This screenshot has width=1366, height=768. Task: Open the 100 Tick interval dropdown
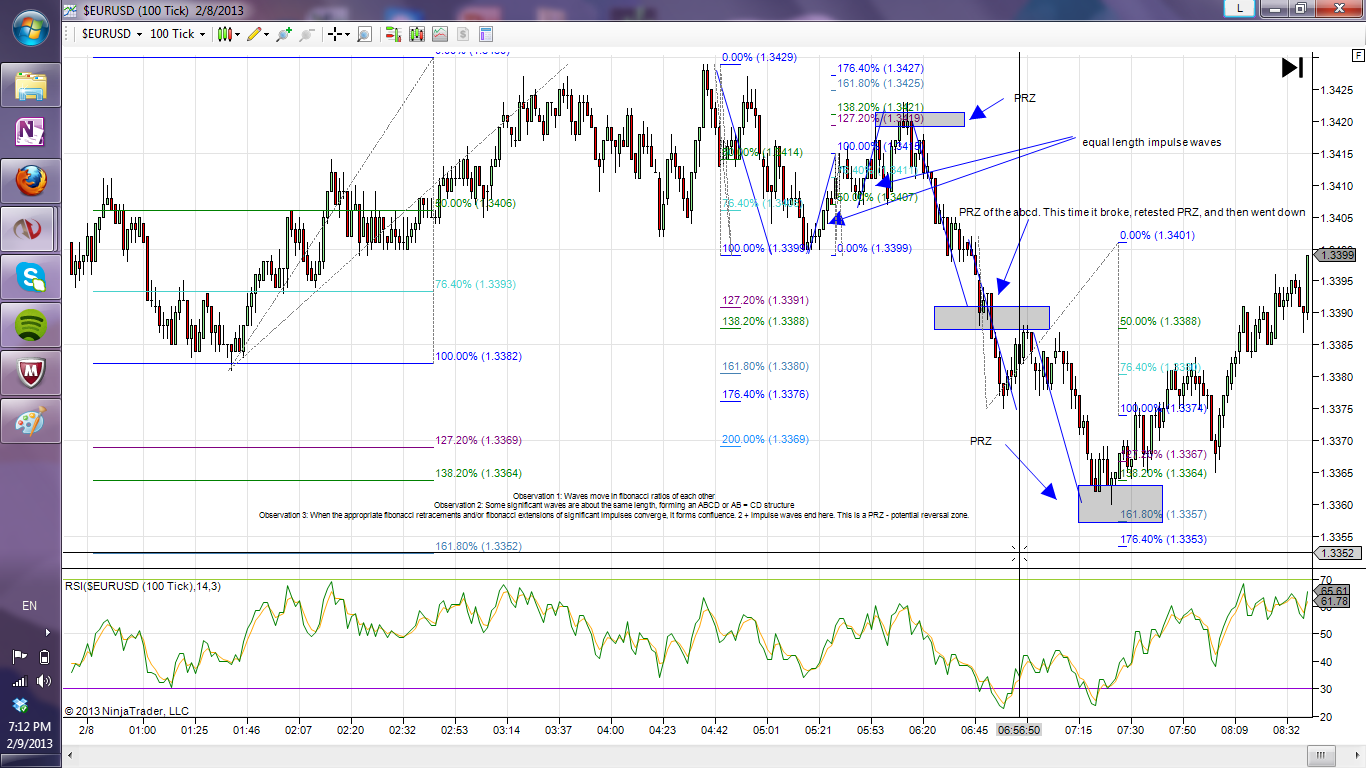pyautogui.click(x=177, y=34)
